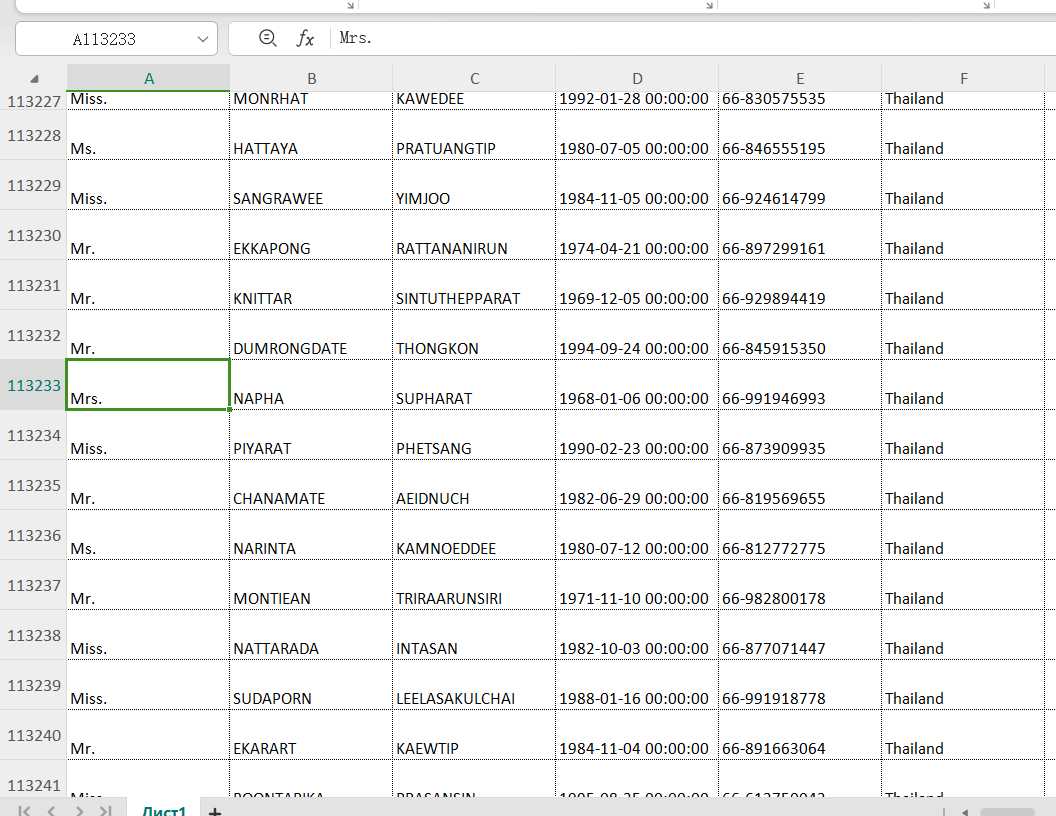Click cell containing SANGRAWEE

point(311,185)
